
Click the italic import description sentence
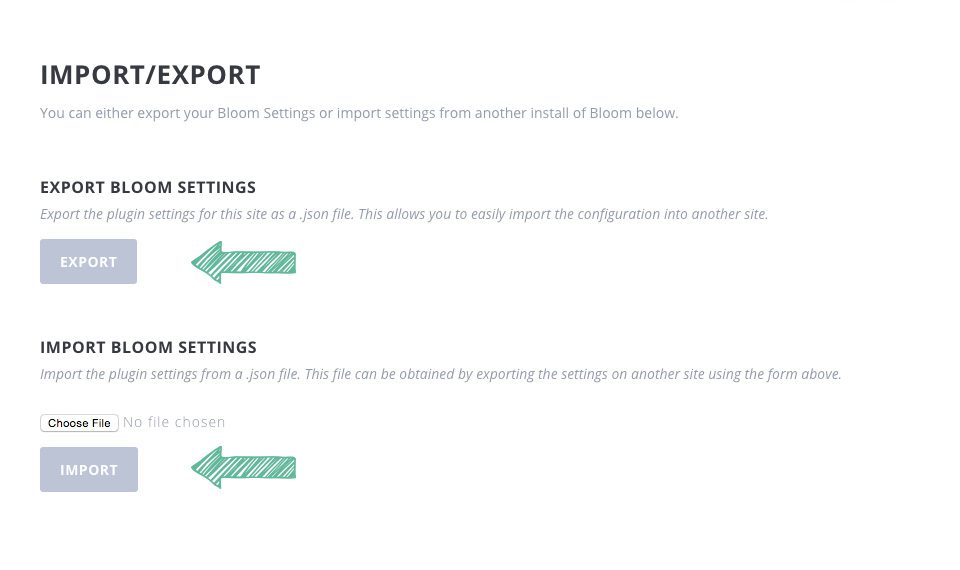[x=440, y=374]
